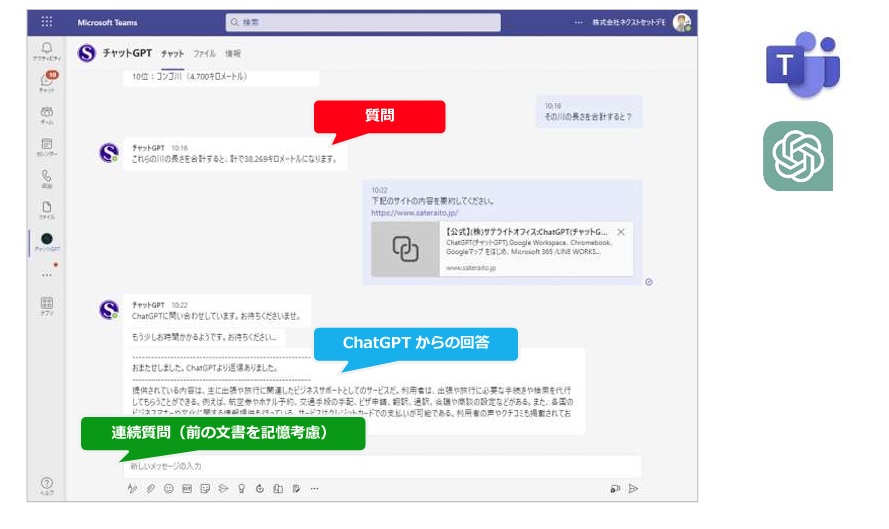Switch to the ファイル tab

click(x=204, y=53)
